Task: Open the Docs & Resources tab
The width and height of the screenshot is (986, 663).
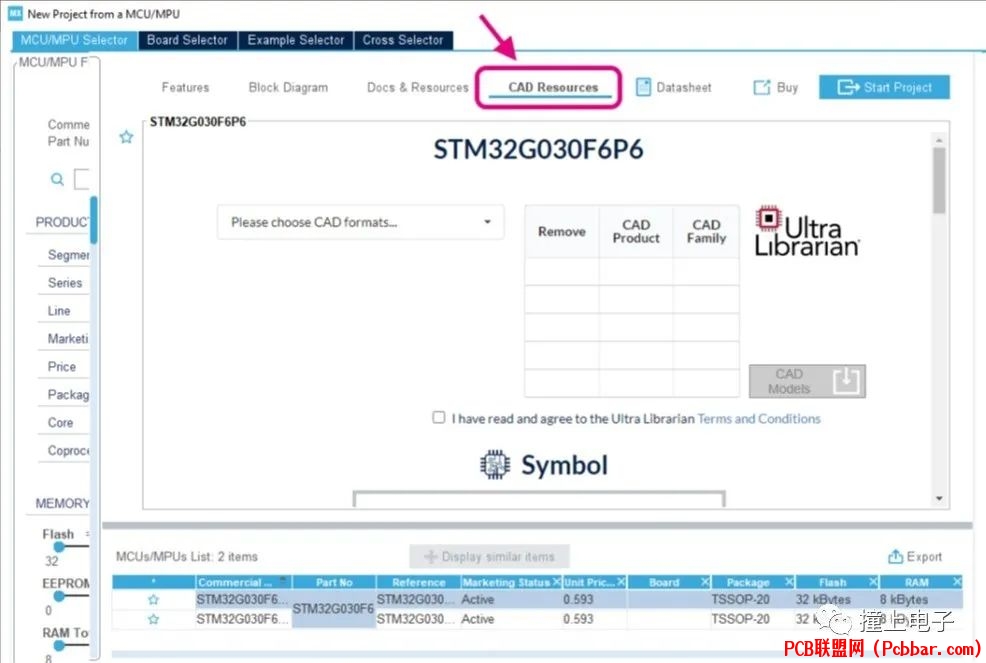Action: [418, 87]
